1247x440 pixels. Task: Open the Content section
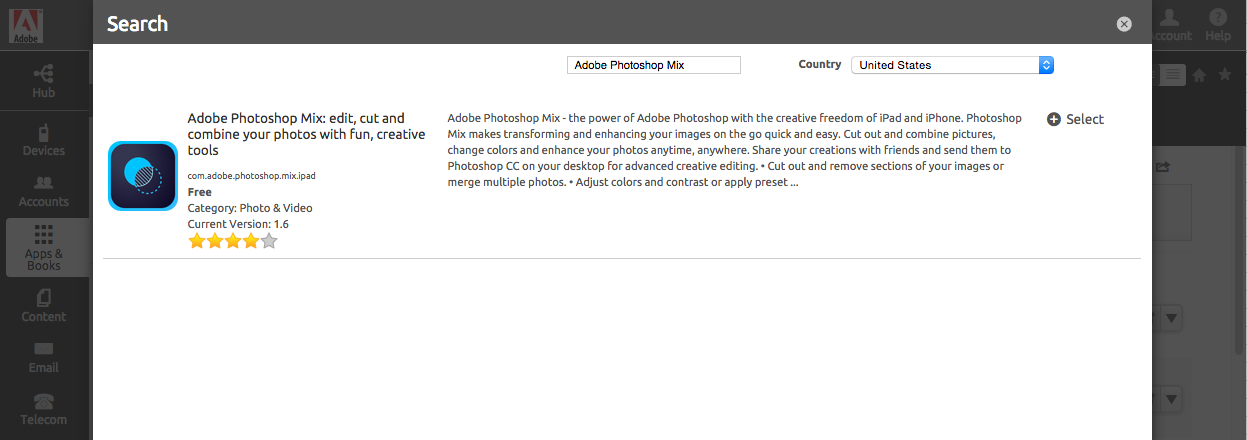tap(43, 306)
